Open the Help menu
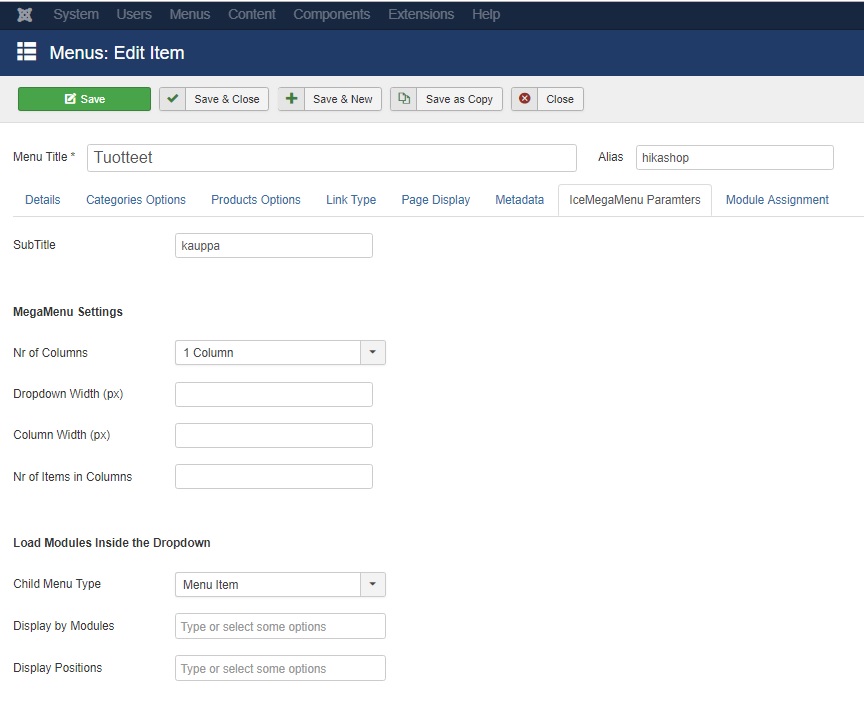Image resolution: width=864 pixels, height=715 pixels. click(x=486, y=14)
